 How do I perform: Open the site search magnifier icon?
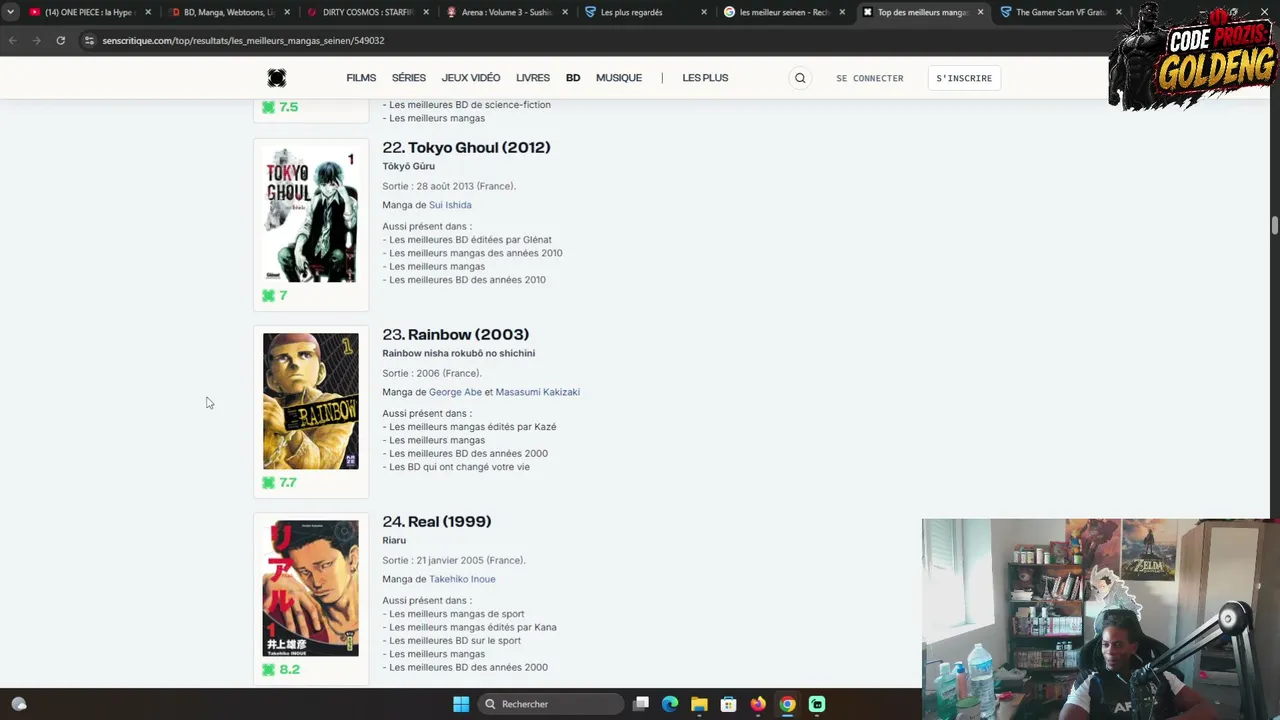(x=800, y=78)
